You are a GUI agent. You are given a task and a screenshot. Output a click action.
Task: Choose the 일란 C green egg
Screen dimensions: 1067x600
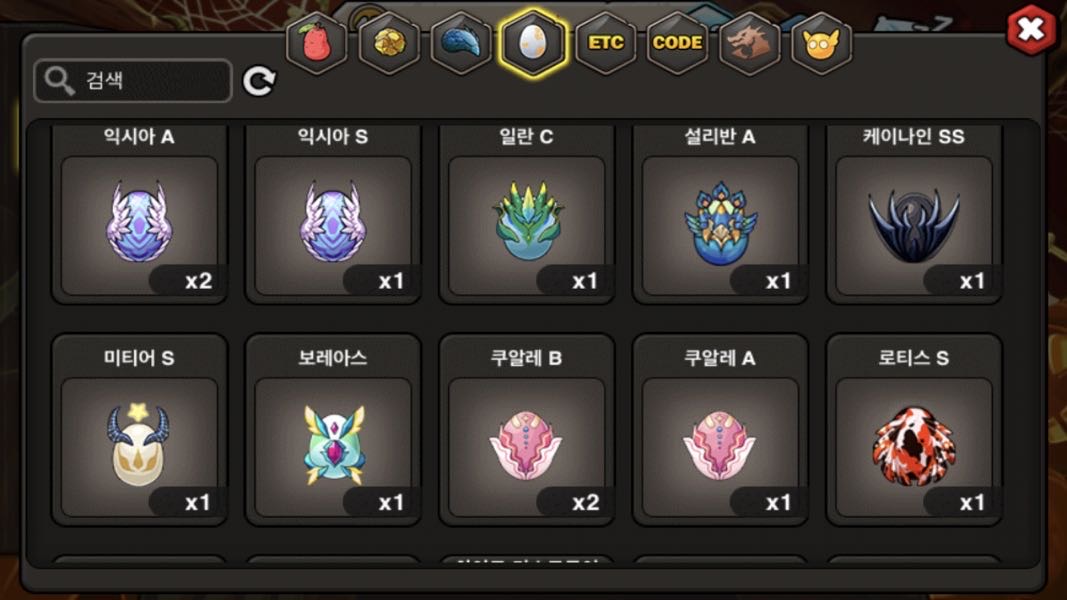click(527, 214)
